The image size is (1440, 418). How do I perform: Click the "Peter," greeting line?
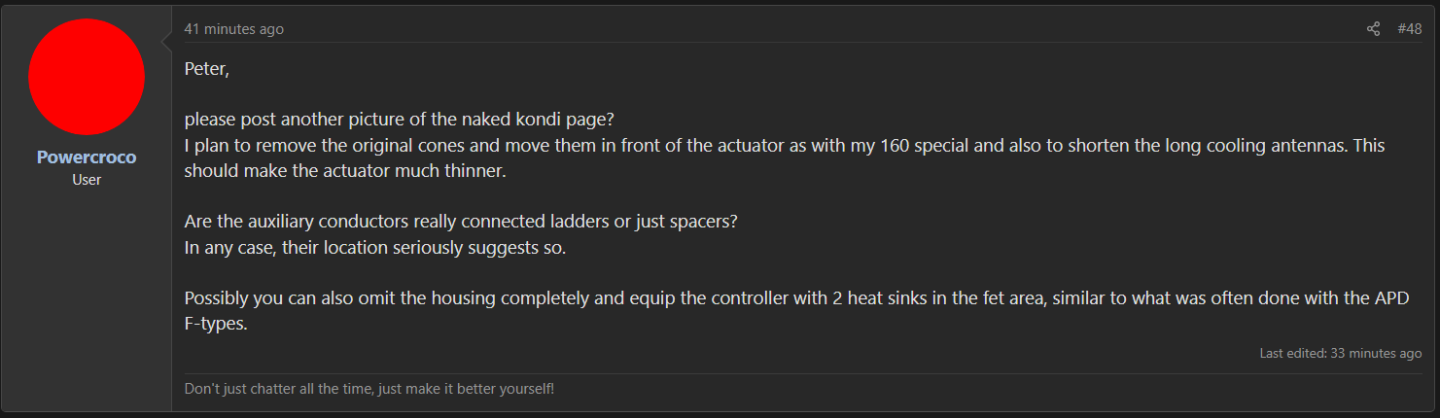tap(207, 69)
